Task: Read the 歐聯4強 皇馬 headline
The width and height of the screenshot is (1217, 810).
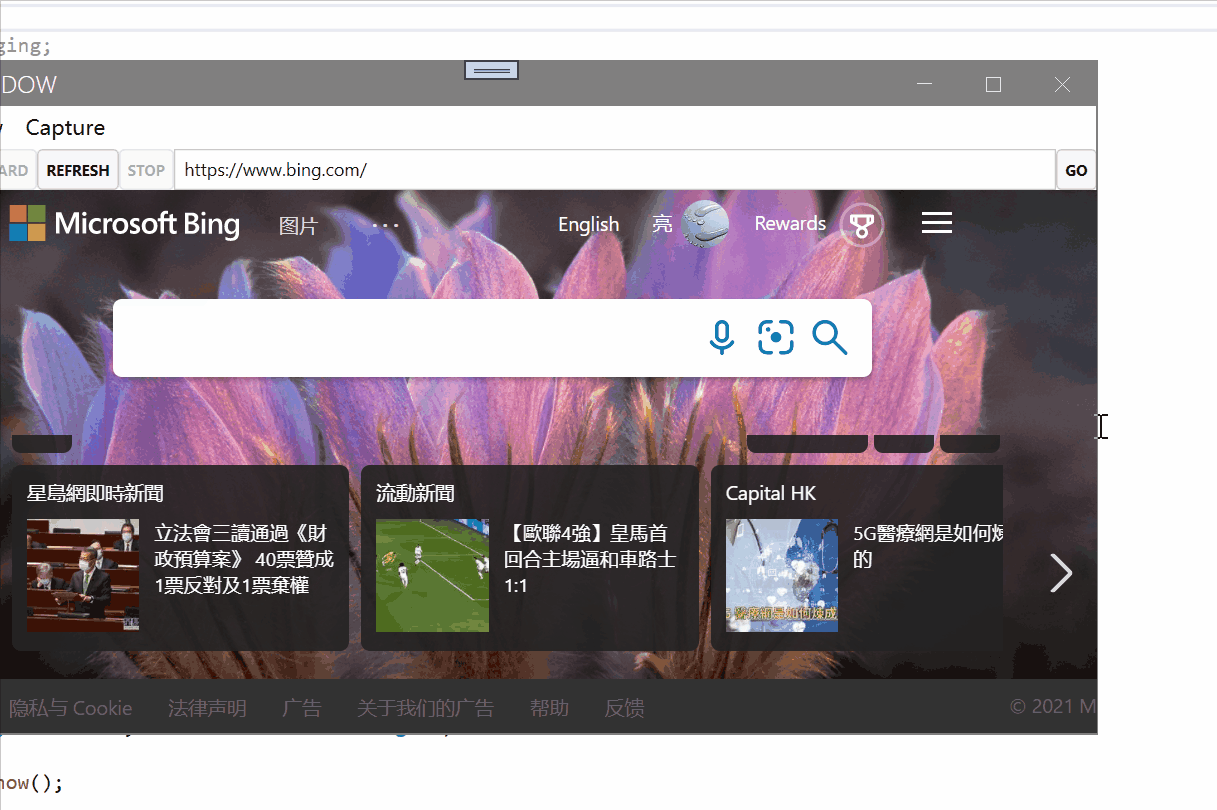Action: 590,559
